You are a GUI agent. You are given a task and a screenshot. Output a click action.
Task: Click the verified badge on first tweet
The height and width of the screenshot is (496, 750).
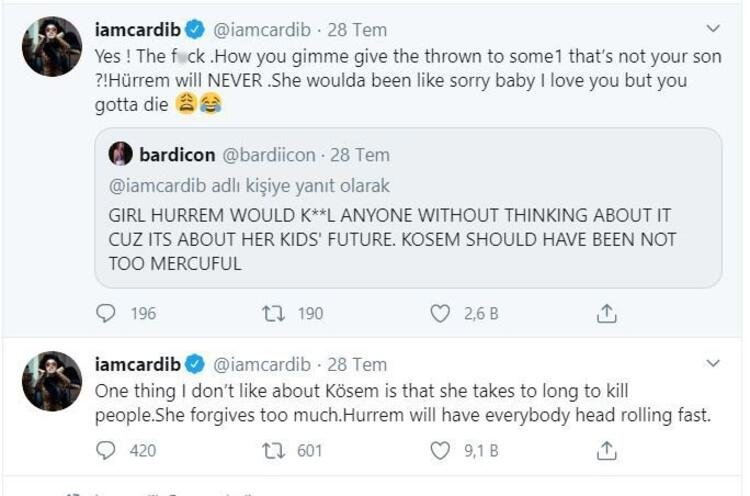(196, 30)
